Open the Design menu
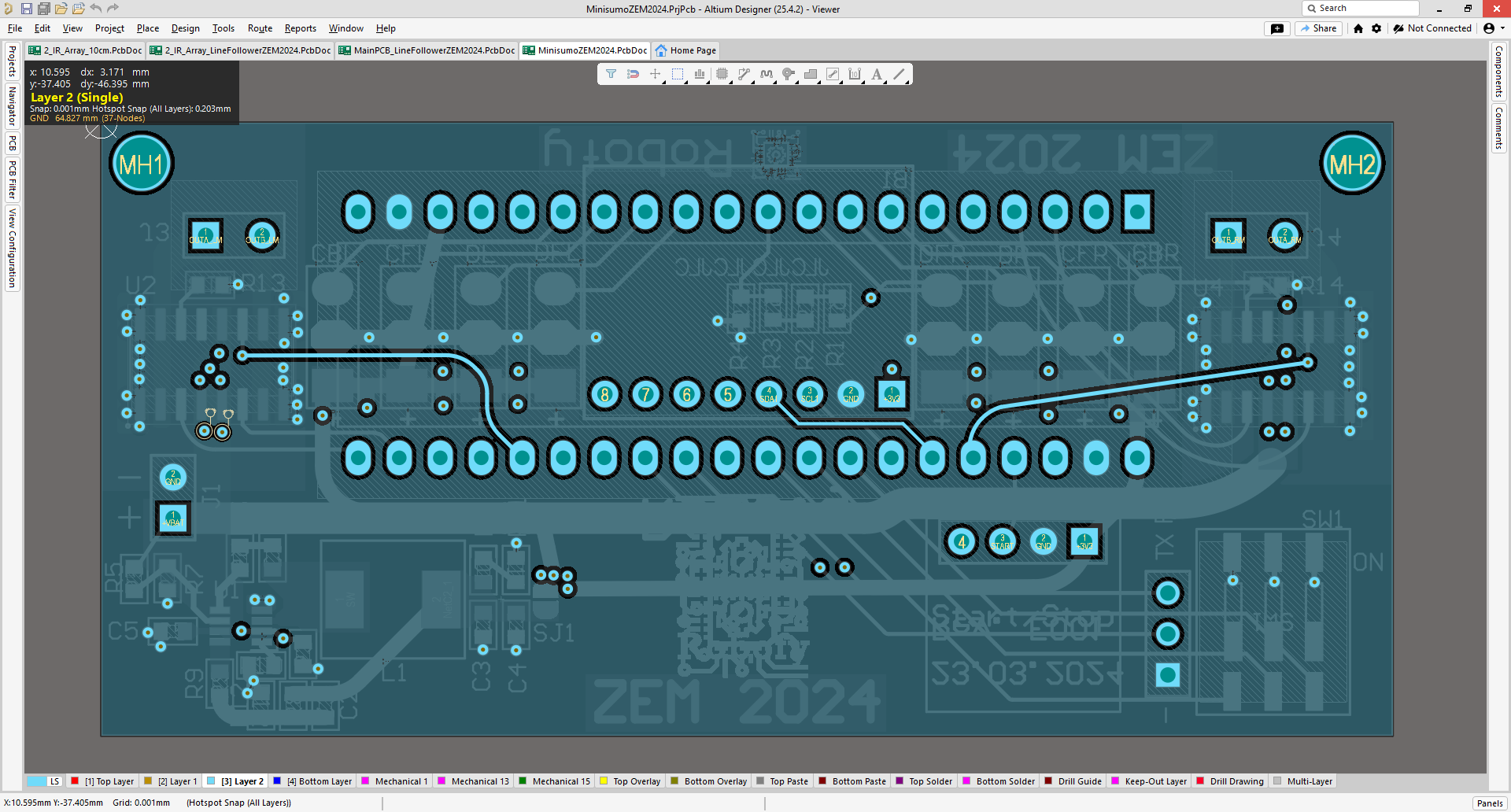This screenshot has width=1511, height=812. click(x=185, y=28)
